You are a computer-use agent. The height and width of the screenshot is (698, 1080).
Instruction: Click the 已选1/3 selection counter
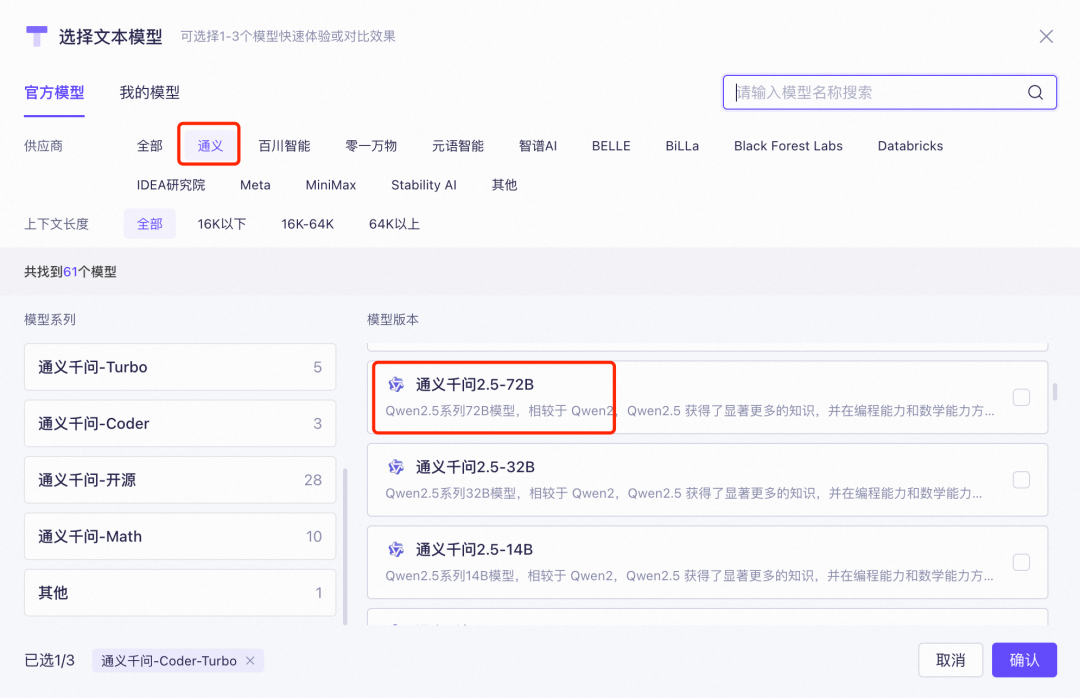[50, 660]
